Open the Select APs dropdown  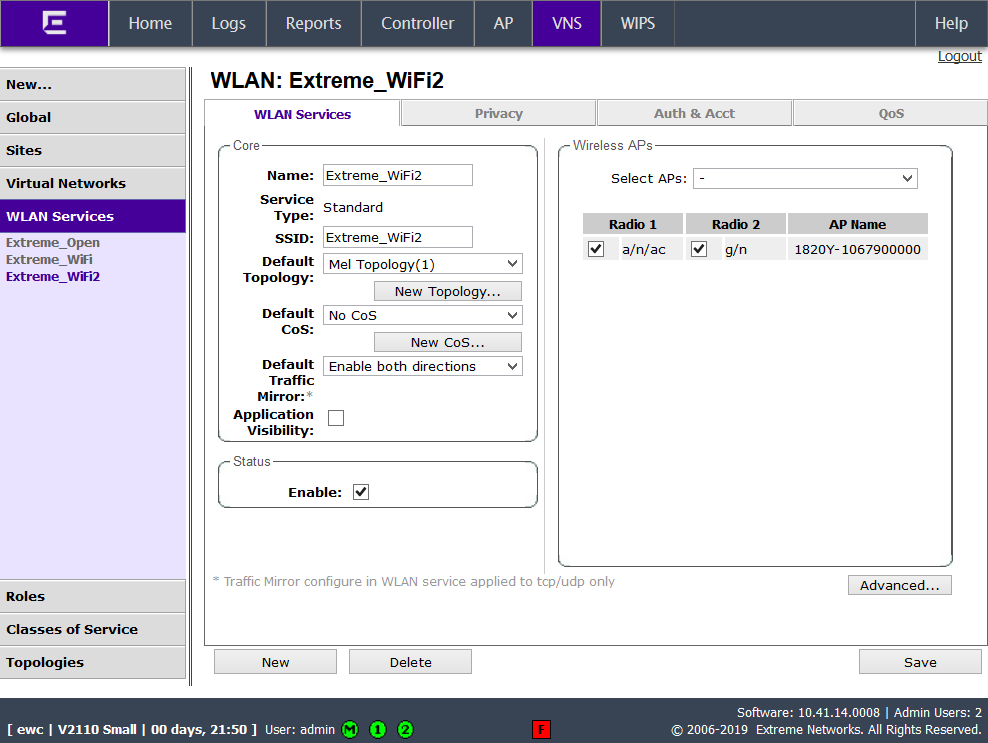coord(805,178)
